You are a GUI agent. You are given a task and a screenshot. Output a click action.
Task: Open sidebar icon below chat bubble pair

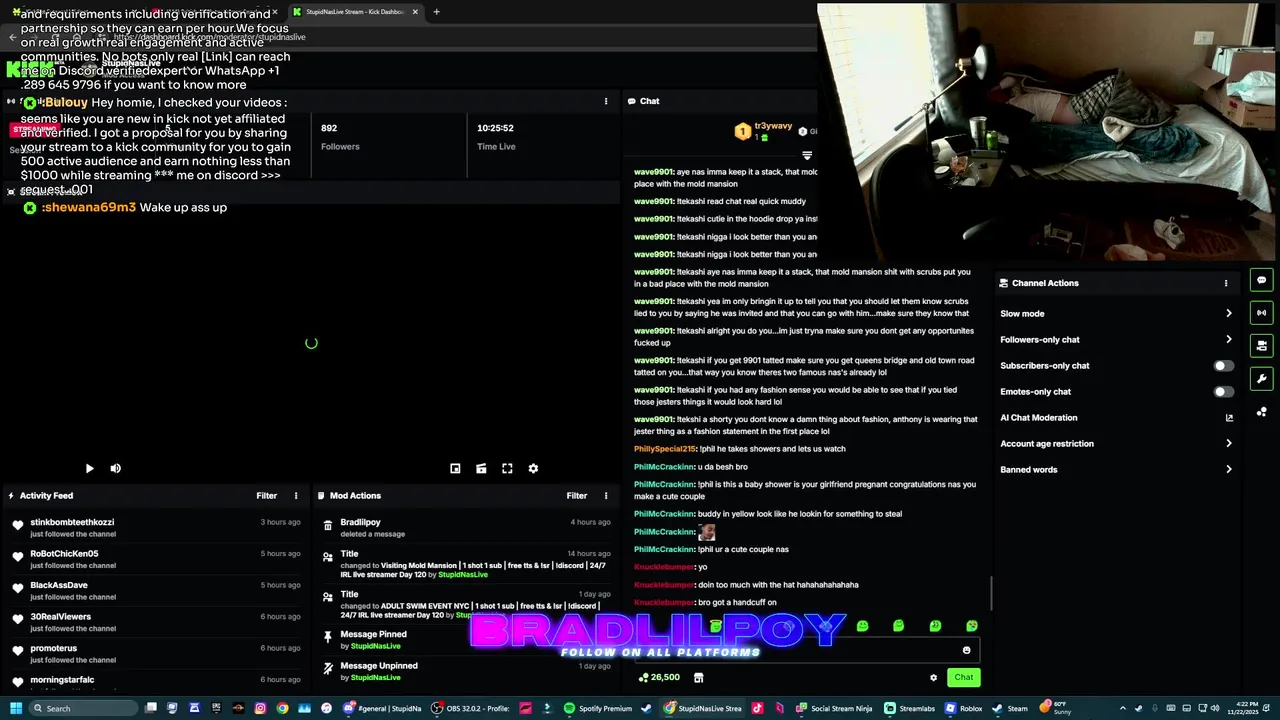[x=1262, y=345]
